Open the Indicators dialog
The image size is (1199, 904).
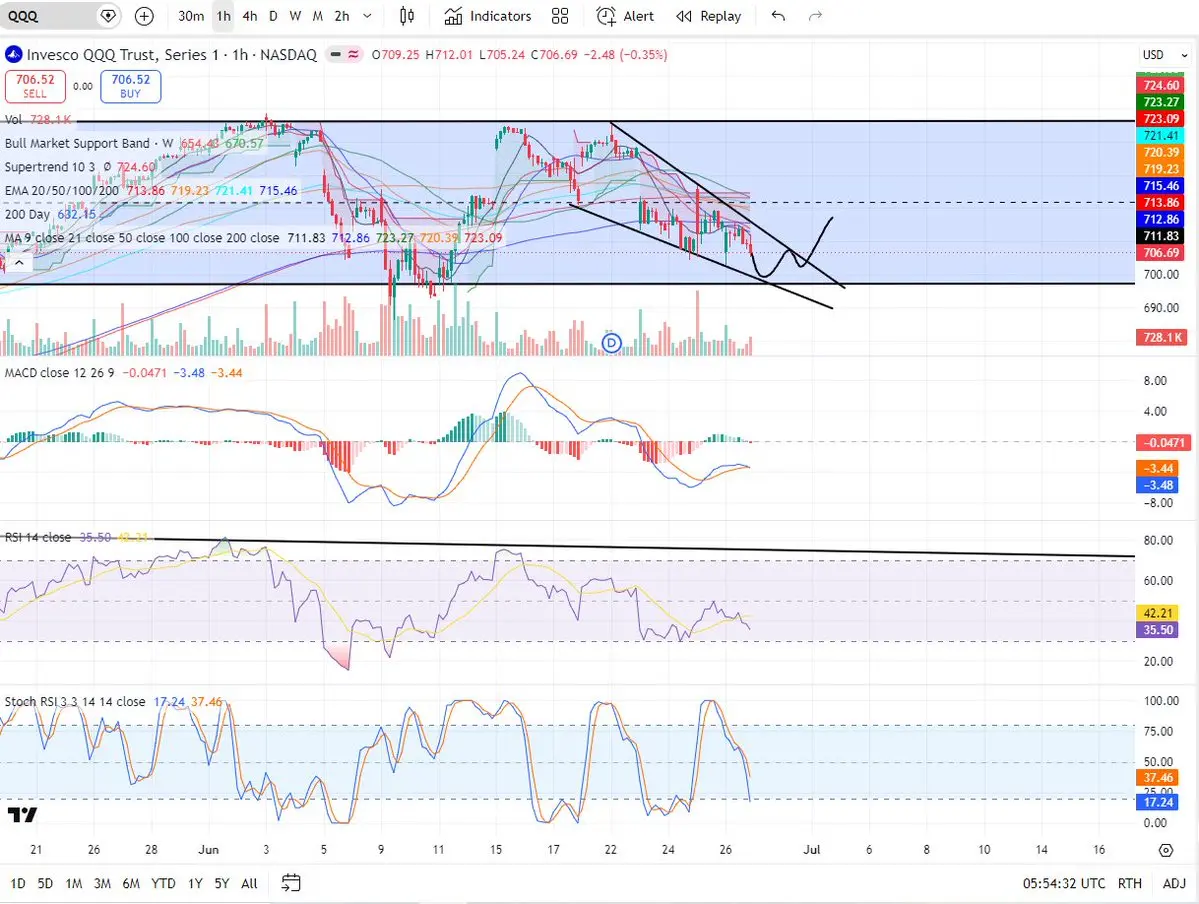click(488, 16)
